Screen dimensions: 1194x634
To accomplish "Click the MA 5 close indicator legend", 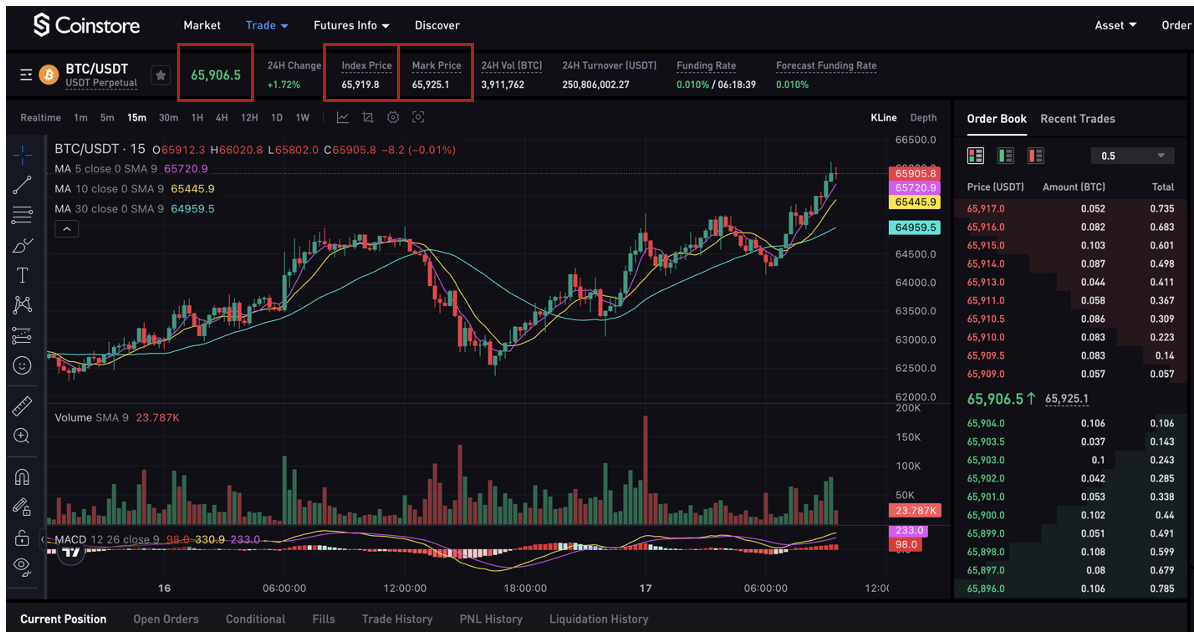I will pos(131,168).
